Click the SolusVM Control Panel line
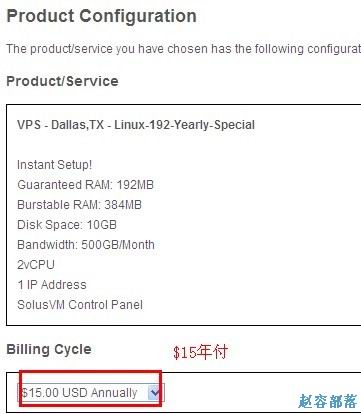Viewport: 361px width, 414px height. [80, 305]
